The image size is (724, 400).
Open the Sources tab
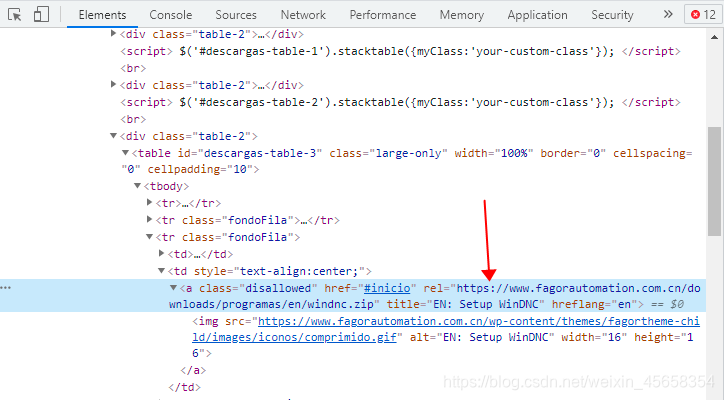(x=235, y=15)
